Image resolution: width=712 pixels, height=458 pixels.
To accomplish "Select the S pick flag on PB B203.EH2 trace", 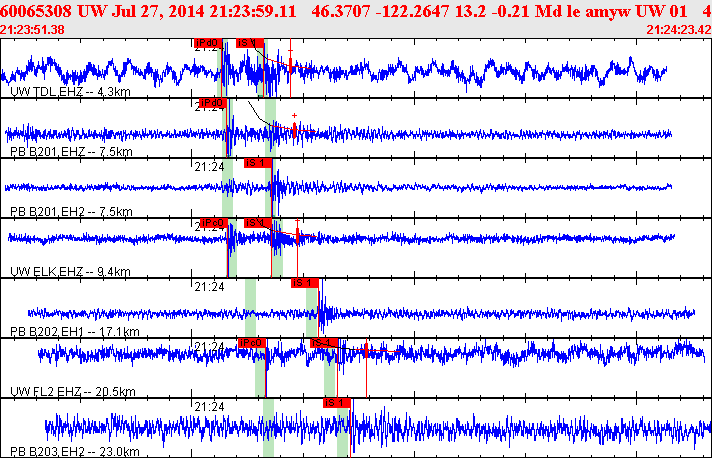I will (337, 402).
